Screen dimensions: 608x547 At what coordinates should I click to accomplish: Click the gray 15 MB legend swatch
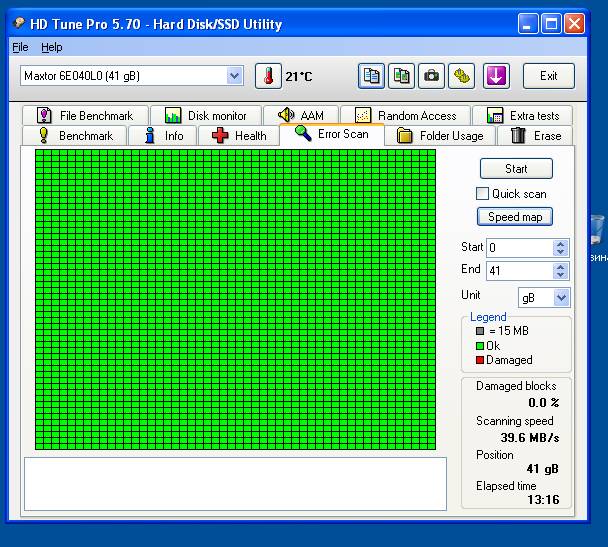[x=480, y=331]
